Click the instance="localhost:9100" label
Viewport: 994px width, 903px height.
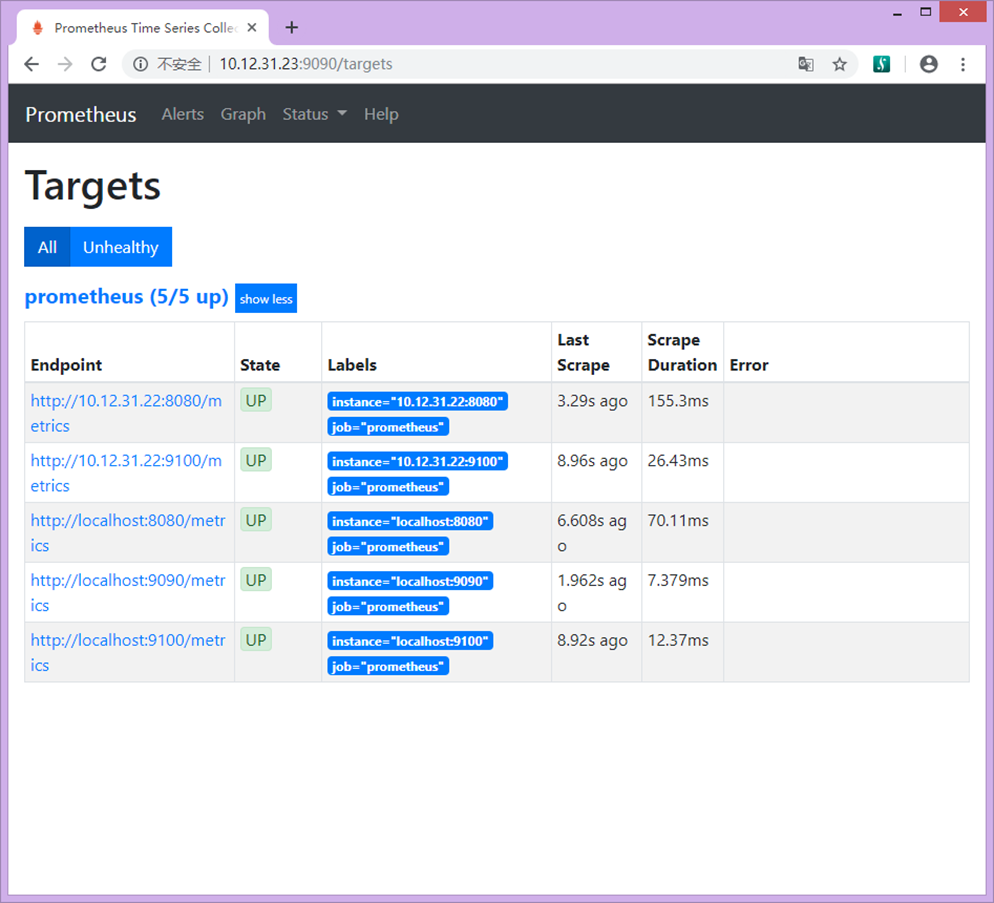pyautogui.click(x=410, y=641)
